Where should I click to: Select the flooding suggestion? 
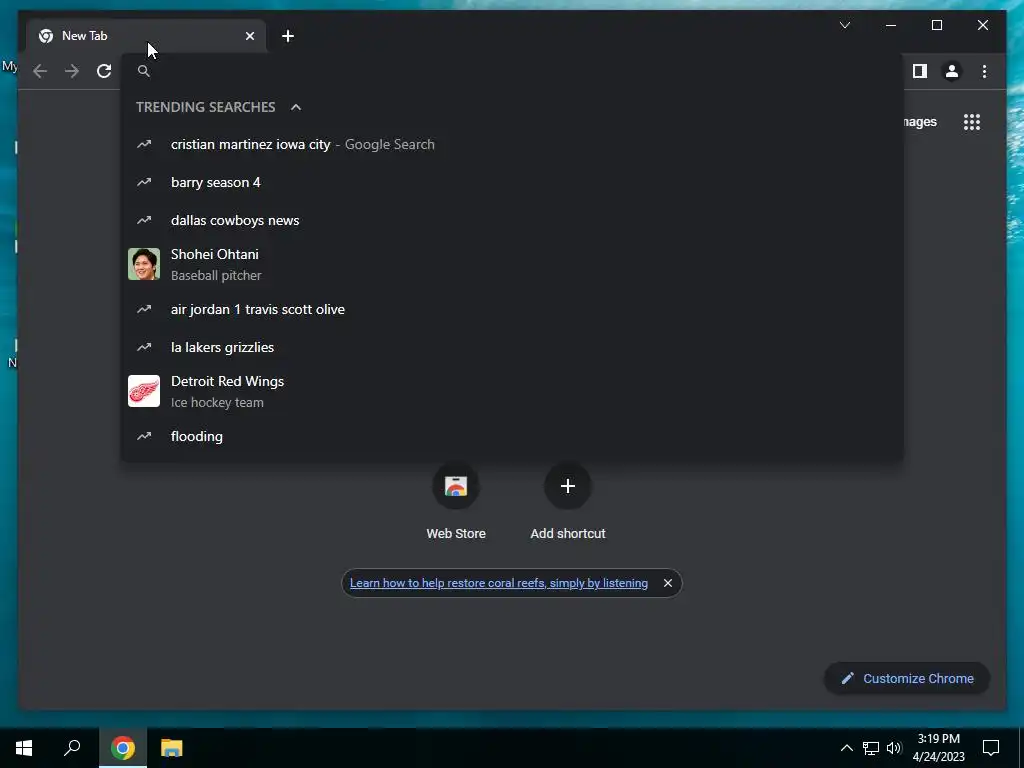[513, 436]
